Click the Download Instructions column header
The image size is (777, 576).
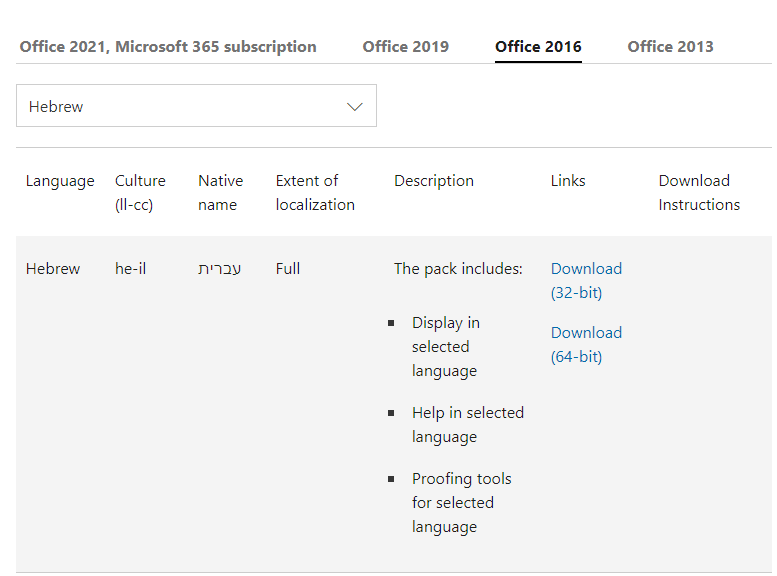[699, 192]
